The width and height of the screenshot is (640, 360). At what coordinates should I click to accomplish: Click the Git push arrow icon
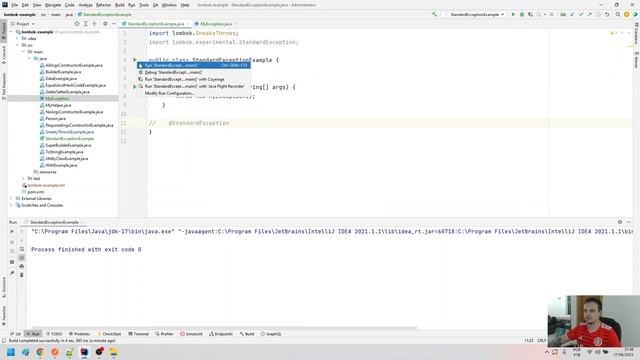589,14
